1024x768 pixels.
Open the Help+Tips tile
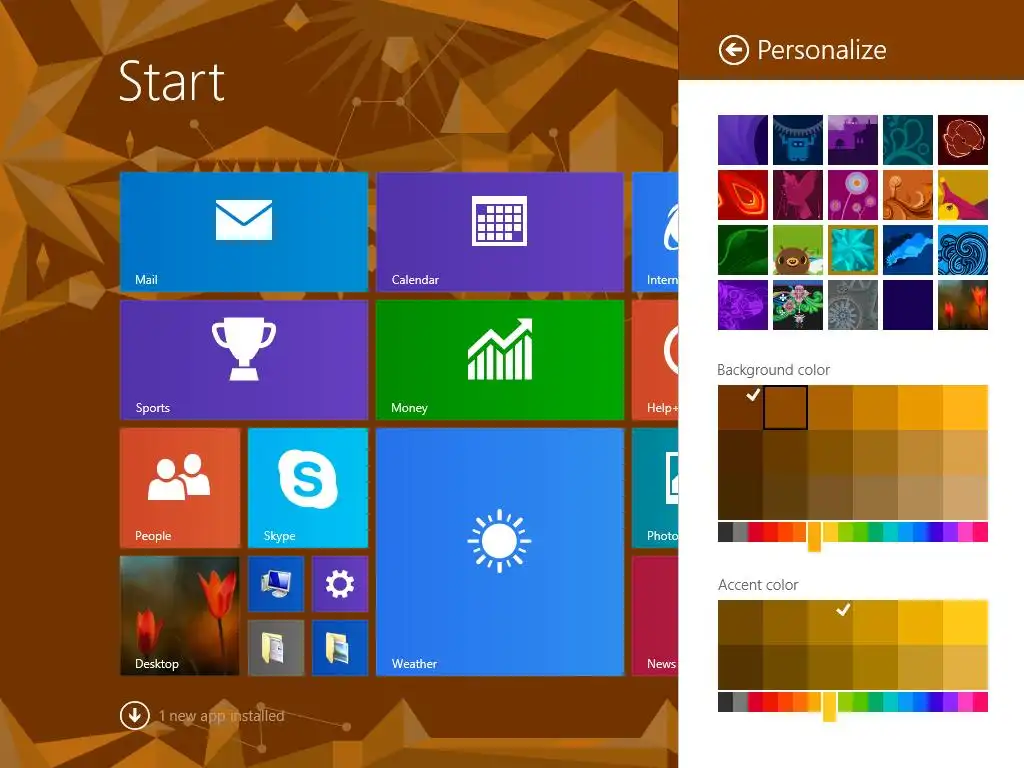[x=655, y=360]
